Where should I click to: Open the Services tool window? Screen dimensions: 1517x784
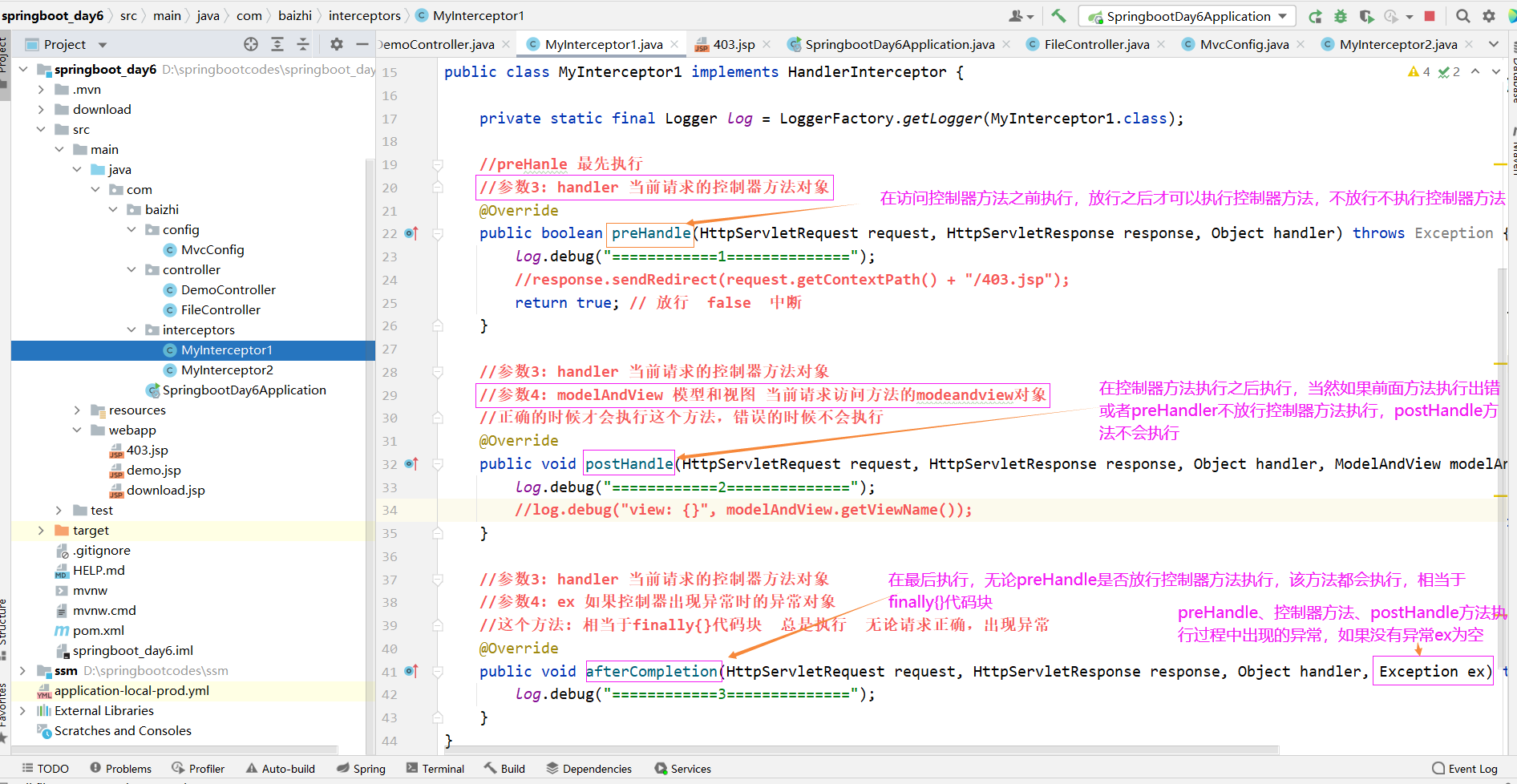[x=683, y=769]
